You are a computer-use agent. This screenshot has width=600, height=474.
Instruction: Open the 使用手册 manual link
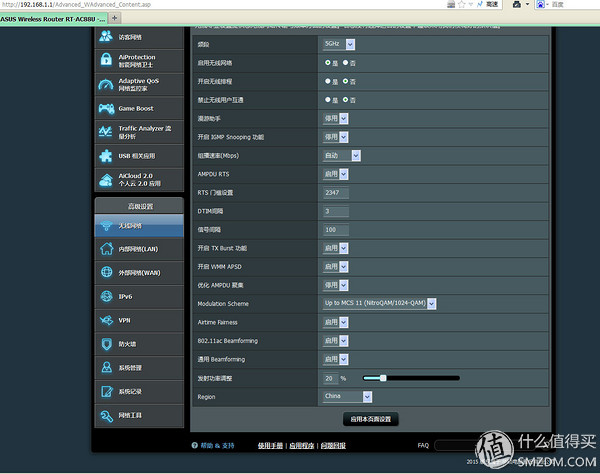point(270,445)
